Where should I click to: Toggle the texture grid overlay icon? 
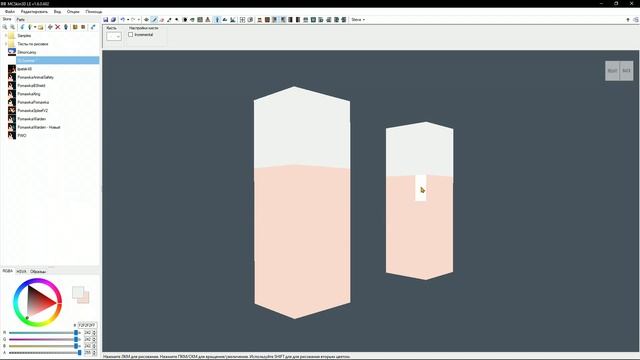coord(242,20)
